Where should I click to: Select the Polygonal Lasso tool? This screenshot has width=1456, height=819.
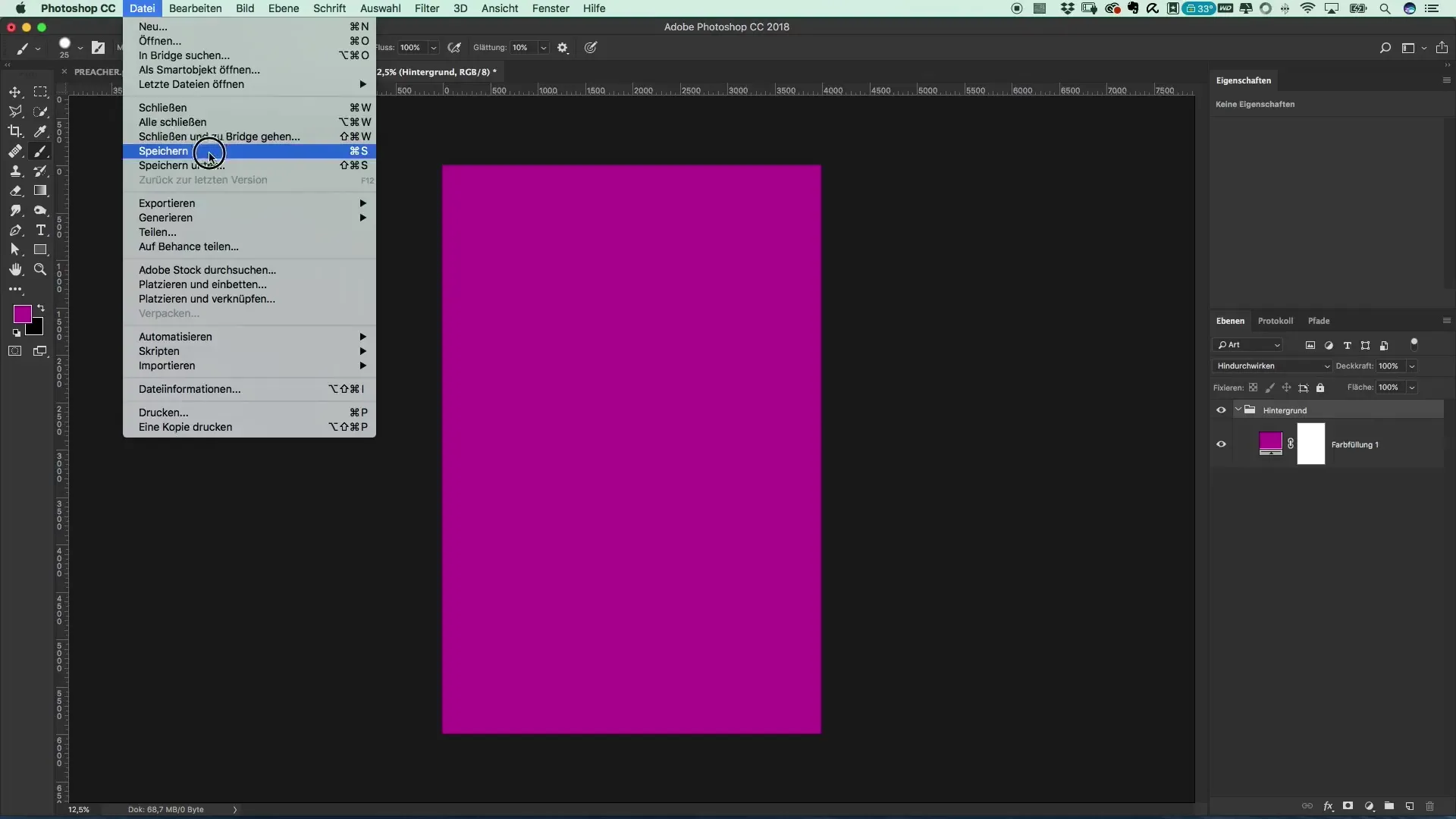(x=15, y=111)
